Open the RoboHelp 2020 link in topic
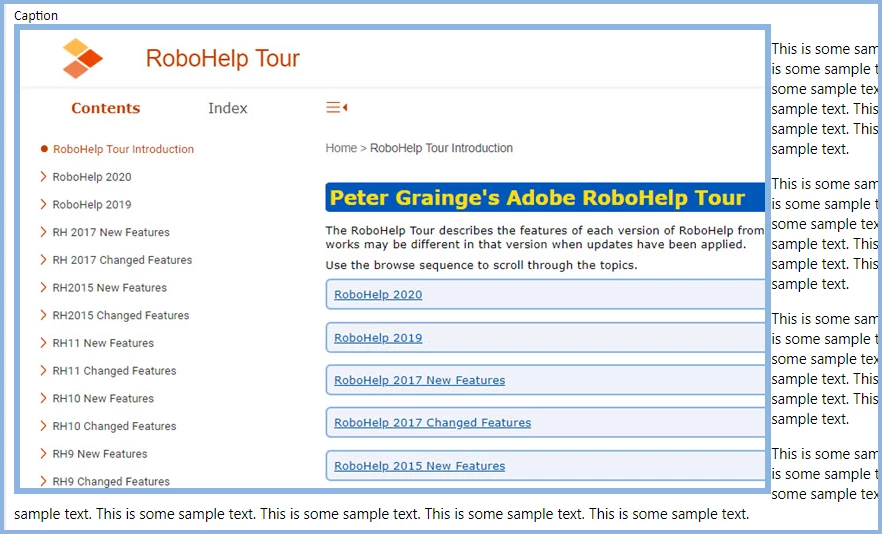Viewport: 882px width, 534px height. tap(378, 294)
